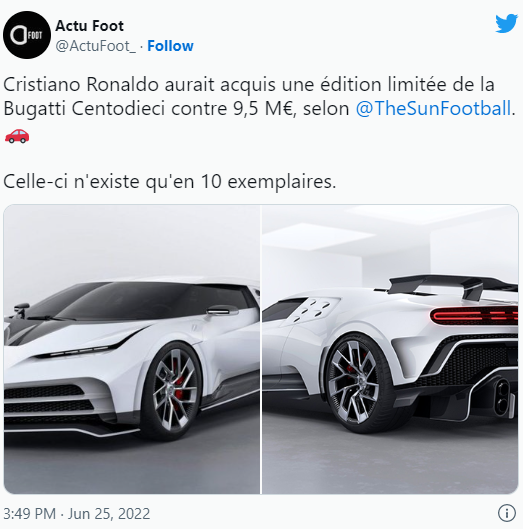
Task: Click the Actu Foot display name
Action: click(89, 26)
